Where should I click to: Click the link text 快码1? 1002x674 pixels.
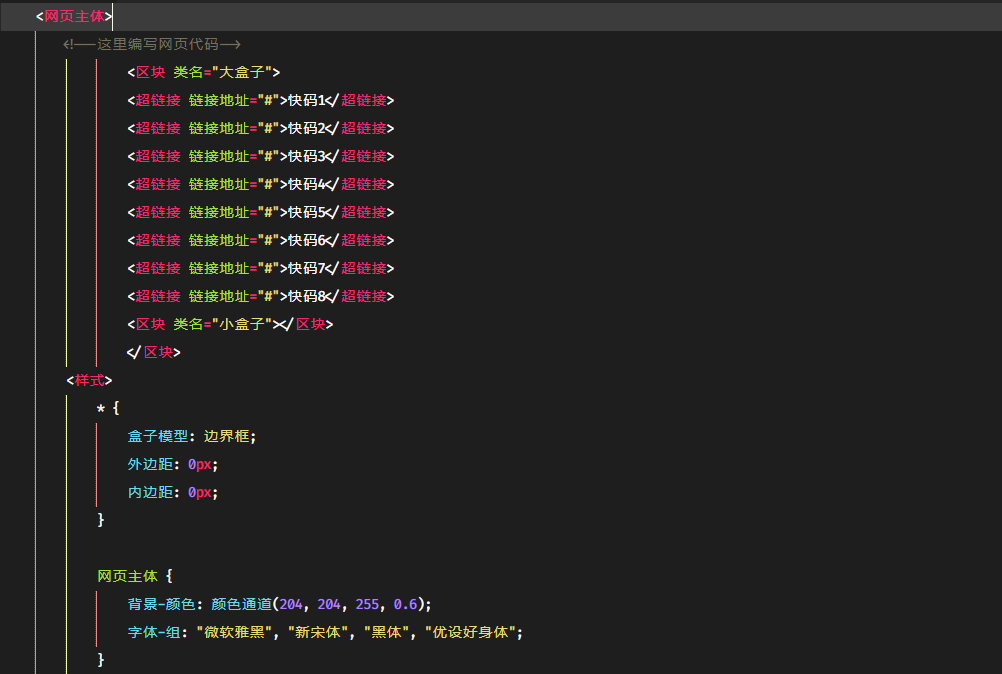point(307,100)
